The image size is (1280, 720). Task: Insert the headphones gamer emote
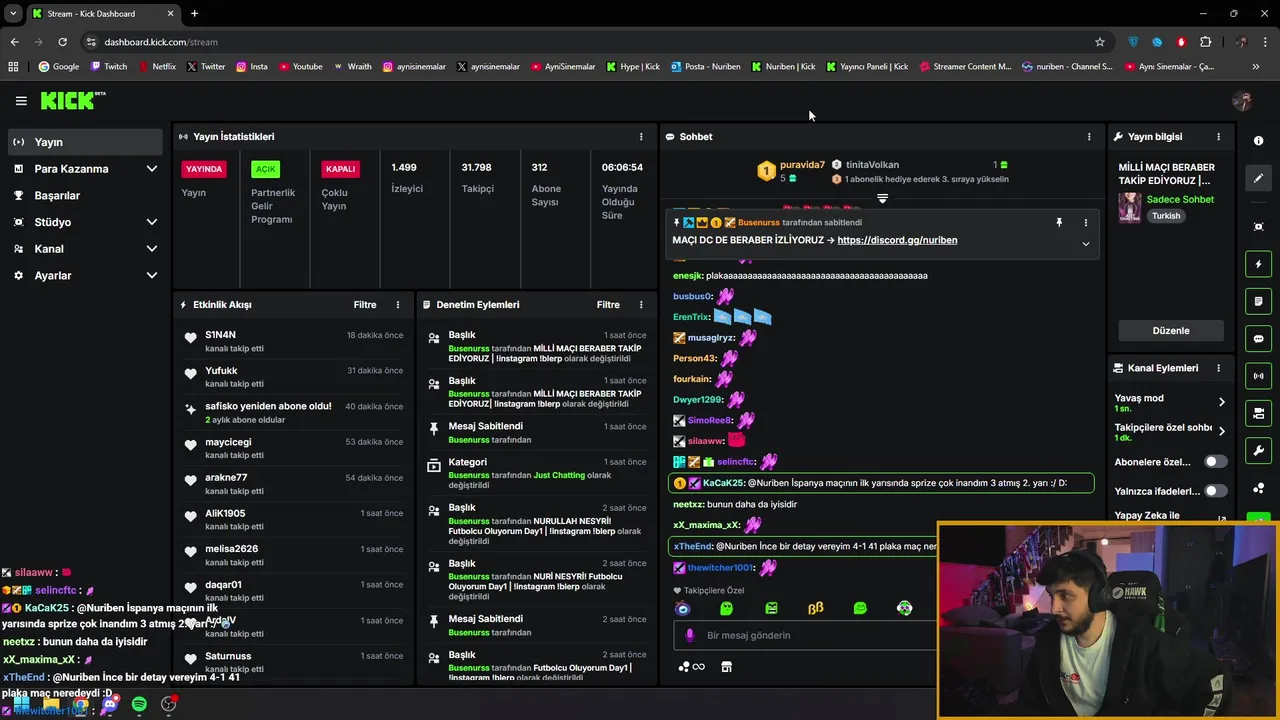[904, 608]
